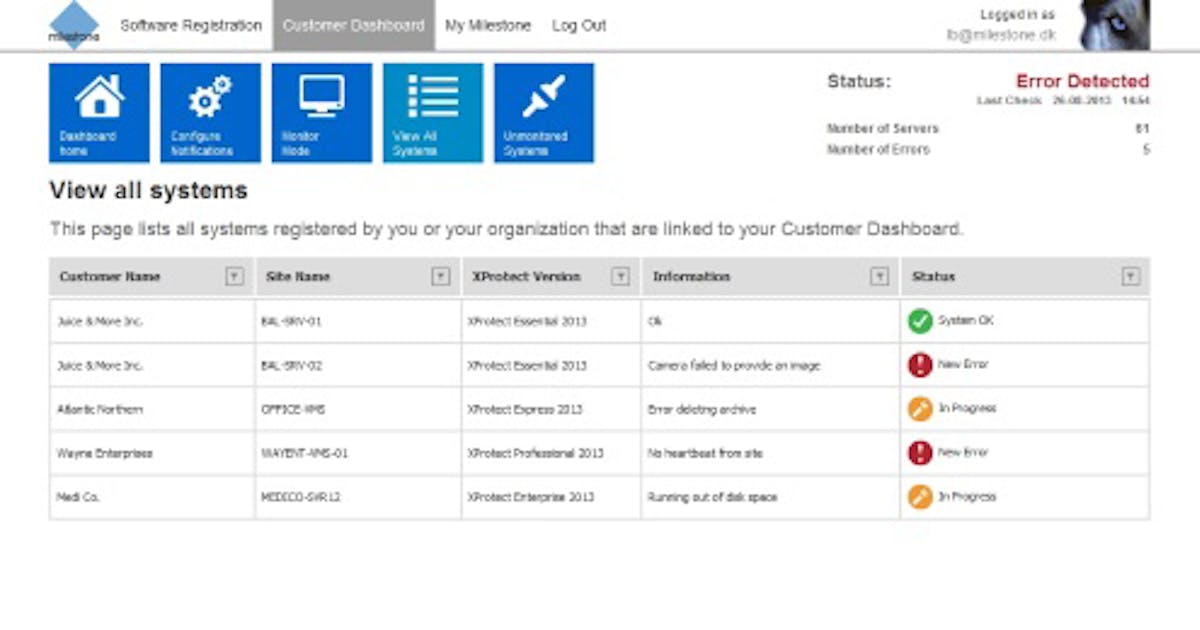Click the red New Error icon for Wayne Enterprises

919,453
